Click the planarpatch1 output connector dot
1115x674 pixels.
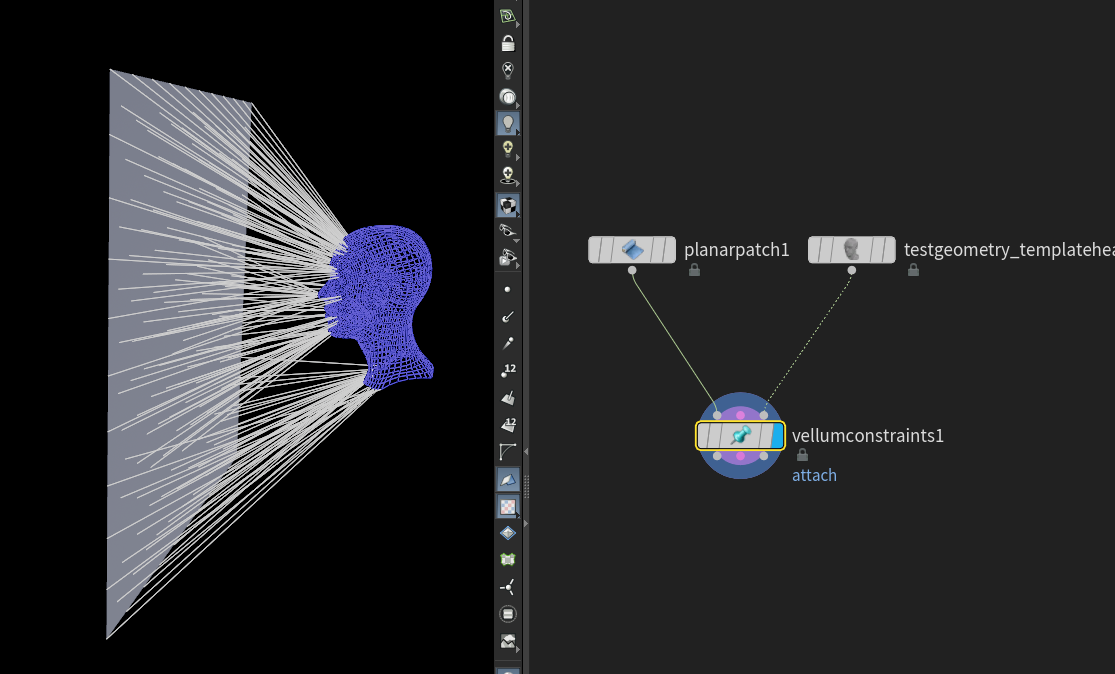coord(632,270)
